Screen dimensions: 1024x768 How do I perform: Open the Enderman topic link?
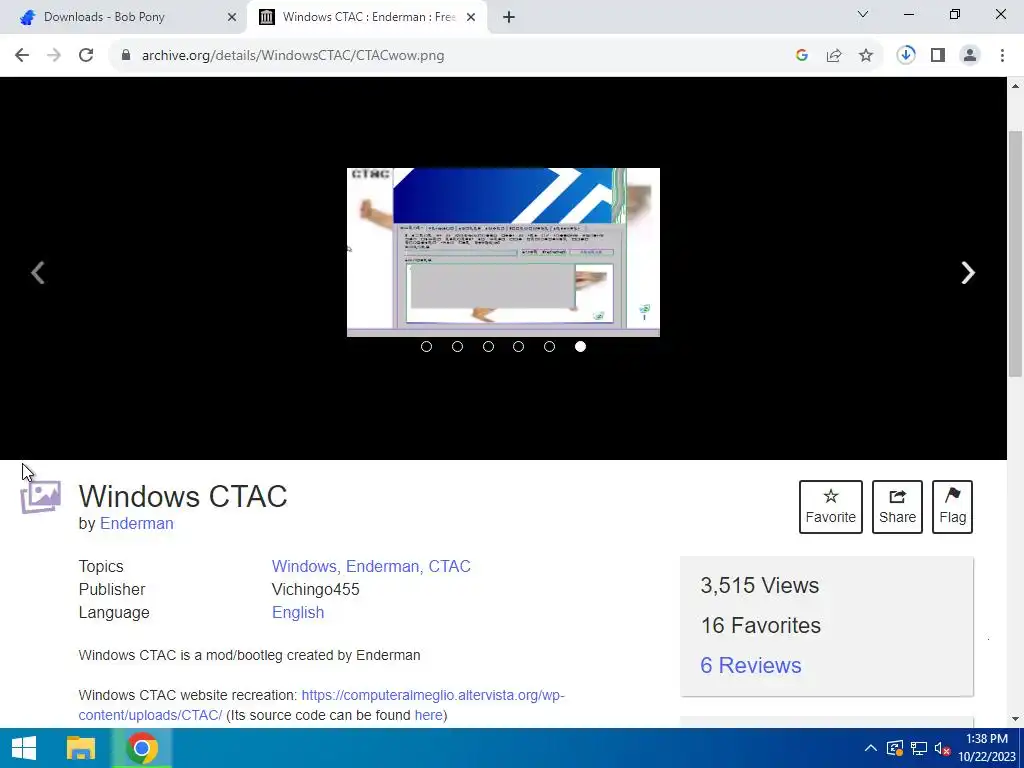(x=384, y=566)
